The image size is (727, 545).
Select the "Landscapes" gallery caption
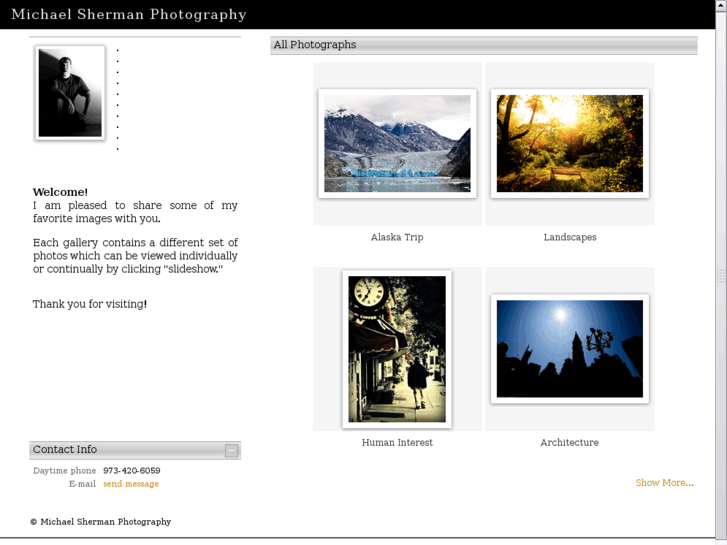point(570,238)
